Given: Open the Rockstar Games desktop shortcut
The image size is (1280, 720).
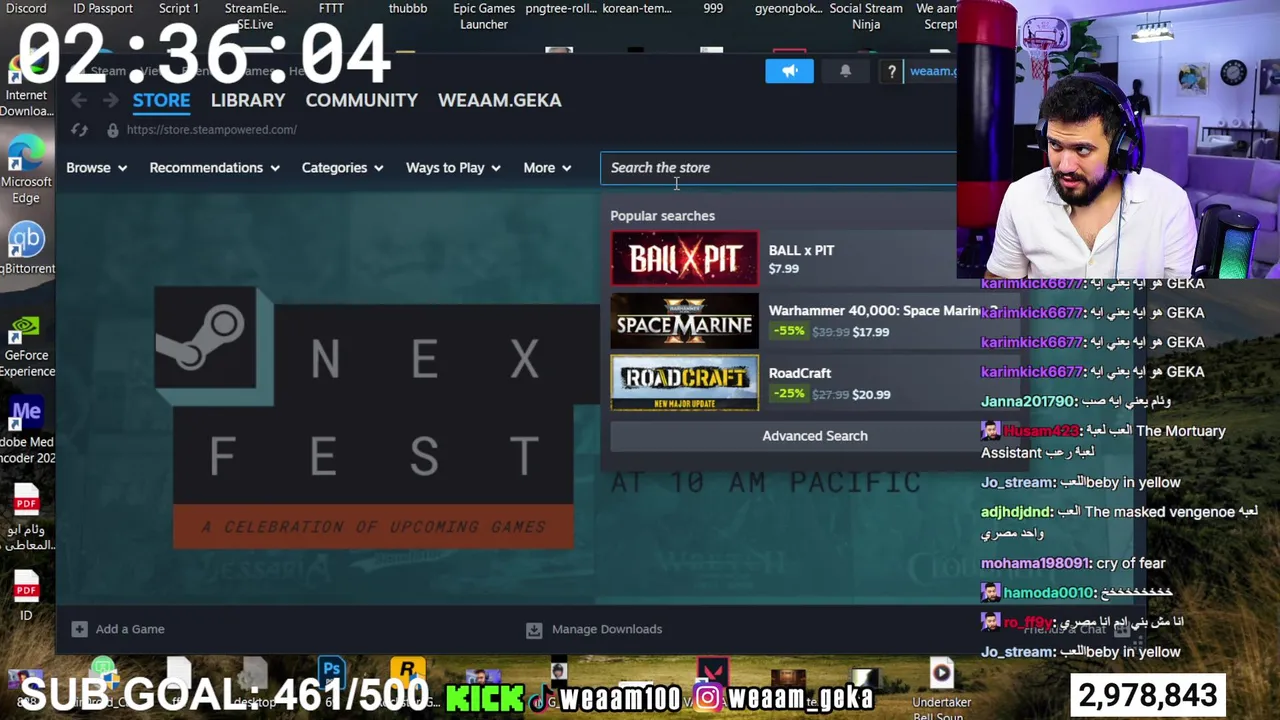Looking at the screenshot, I should [406, 672].
